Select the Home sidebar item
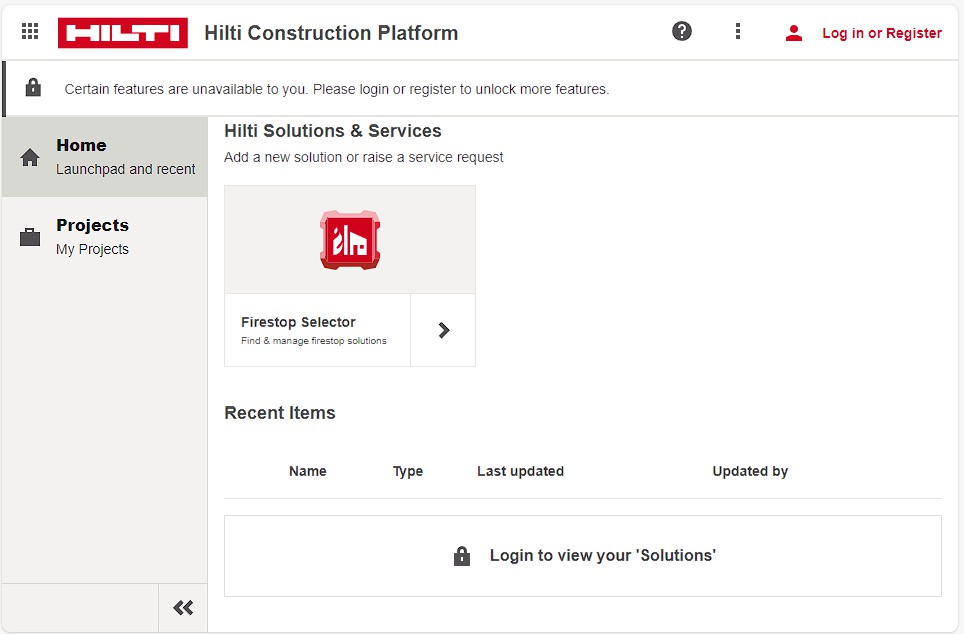 point(105,157)
